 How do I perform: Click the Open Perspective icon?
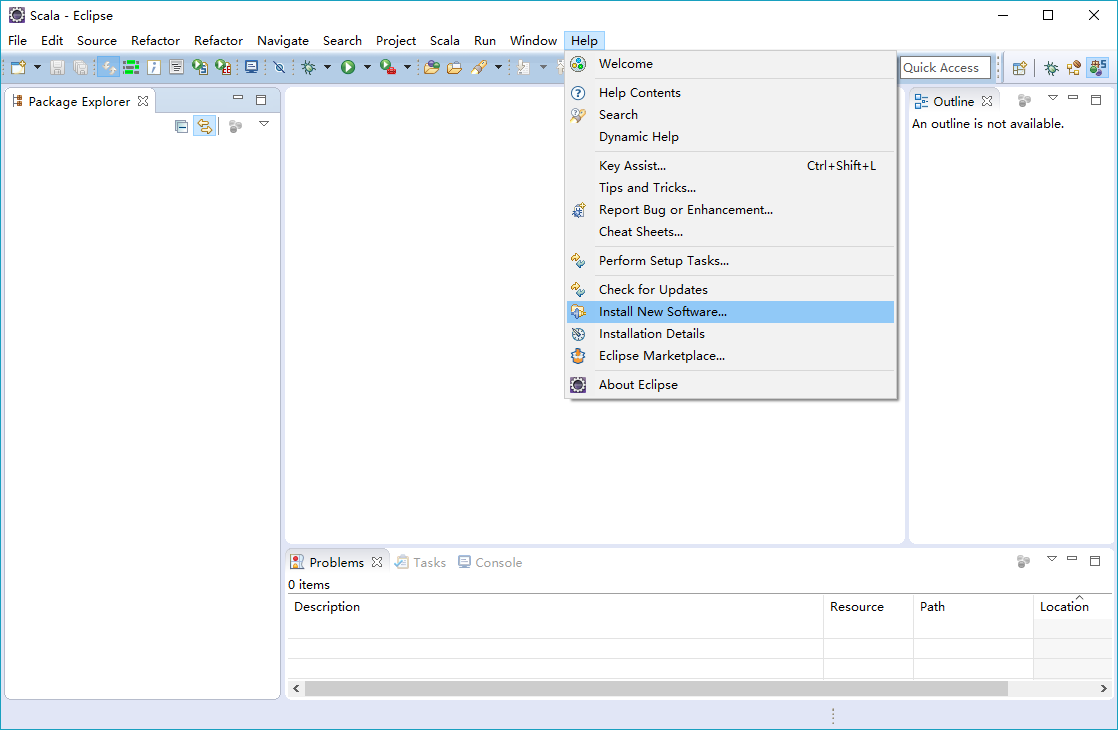point(1019,68)
